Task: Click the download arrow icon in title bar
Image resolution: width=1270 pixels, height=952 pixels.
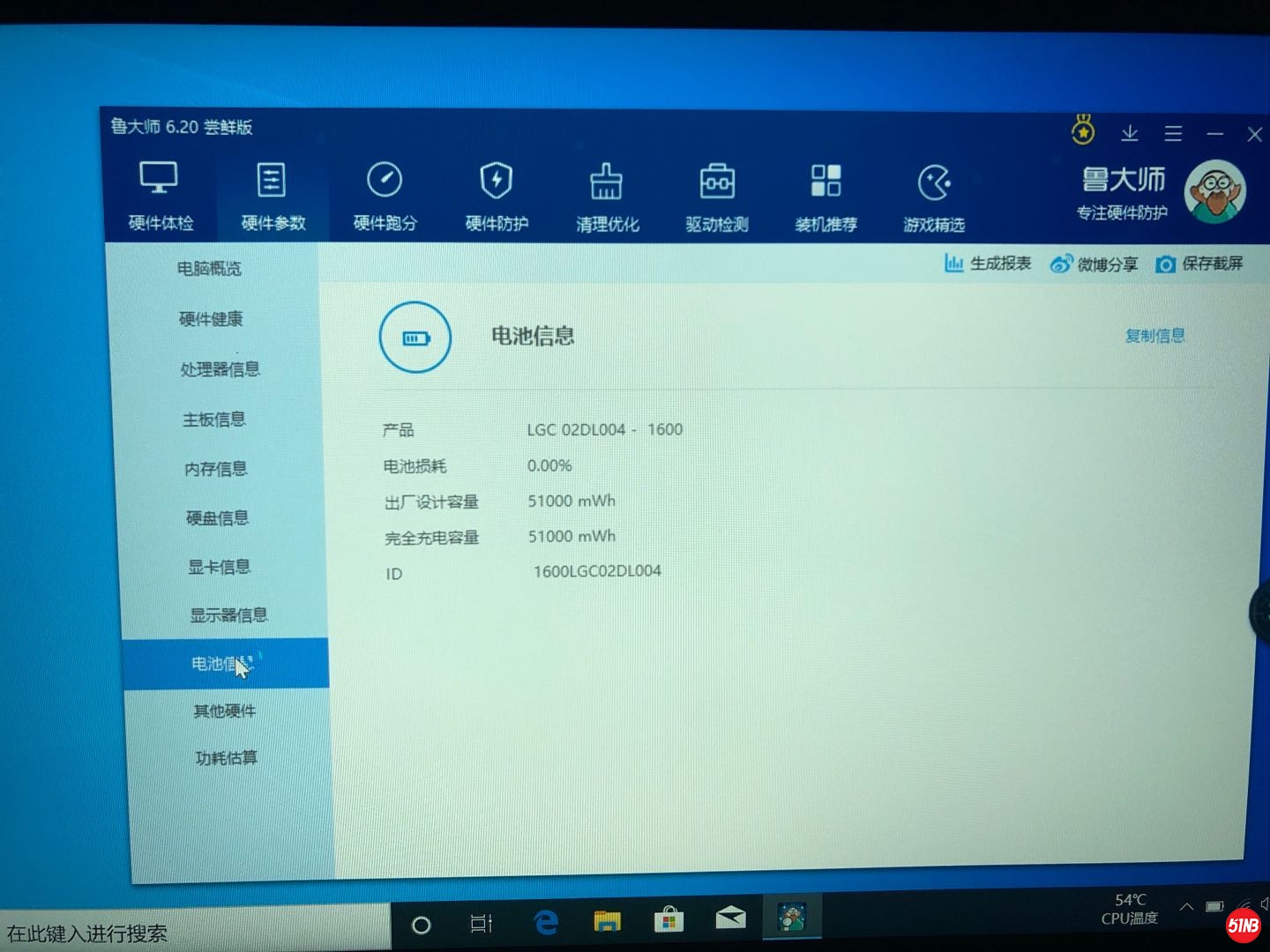Action: [x=1130, y=133]
